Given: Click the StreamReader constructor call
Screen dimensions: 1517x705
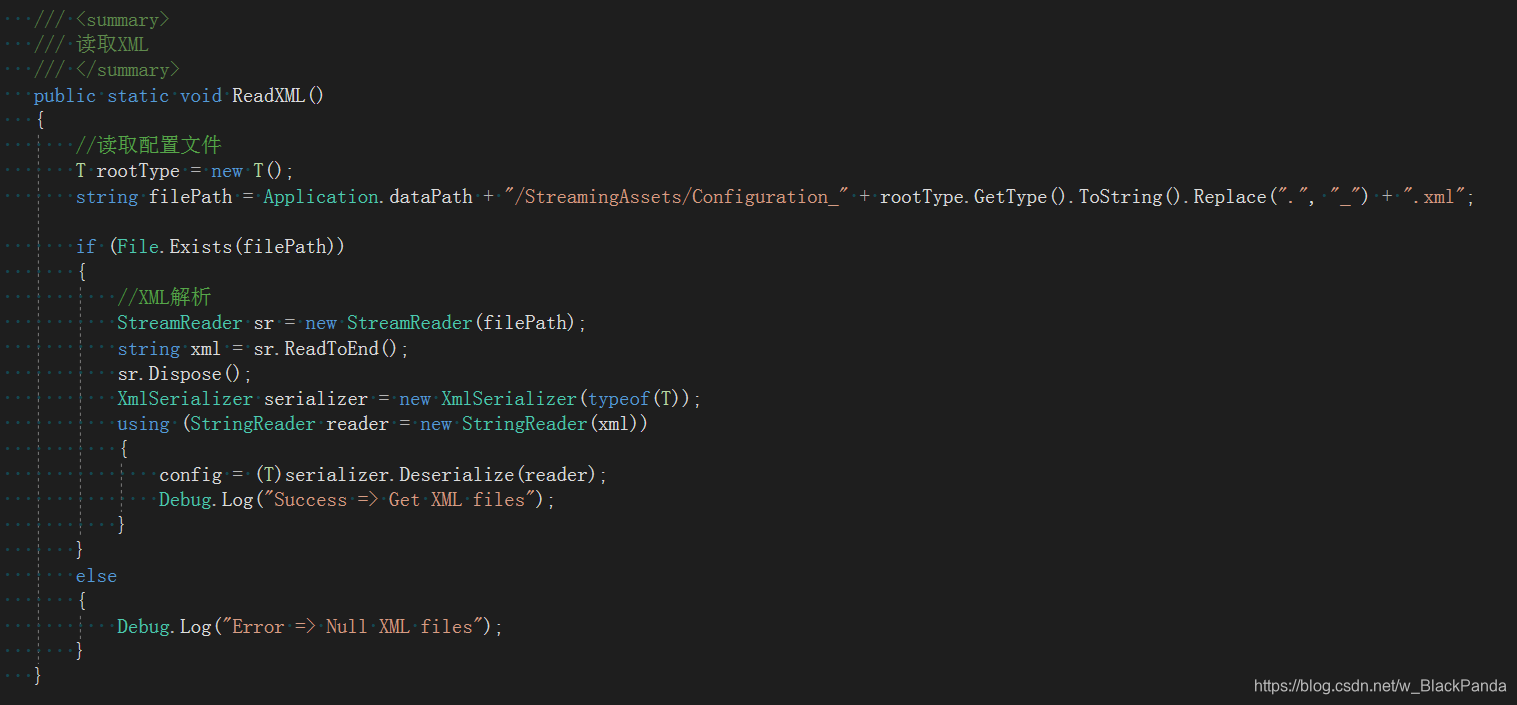Looking at the screenshot, I should [x=409, y=322].
